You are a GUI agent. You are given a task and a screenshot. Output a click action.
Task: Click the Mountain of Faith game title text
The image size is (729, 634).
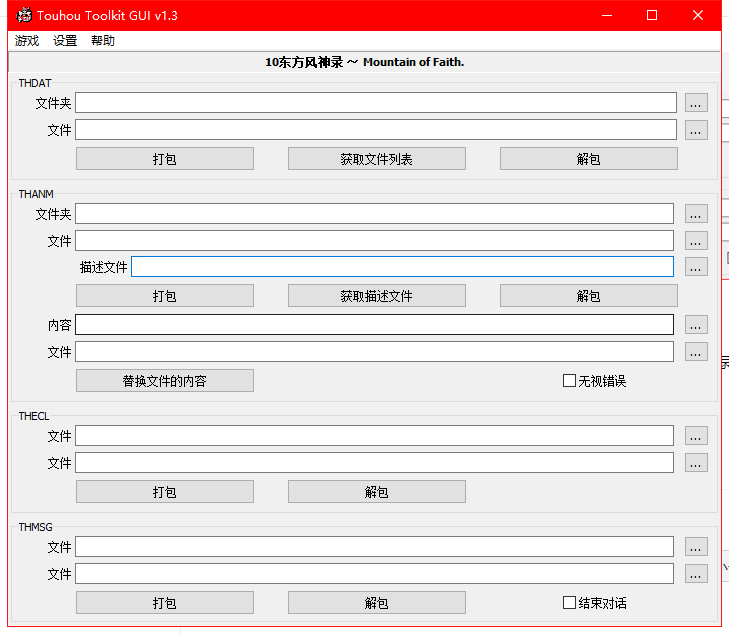pos(364,62)
